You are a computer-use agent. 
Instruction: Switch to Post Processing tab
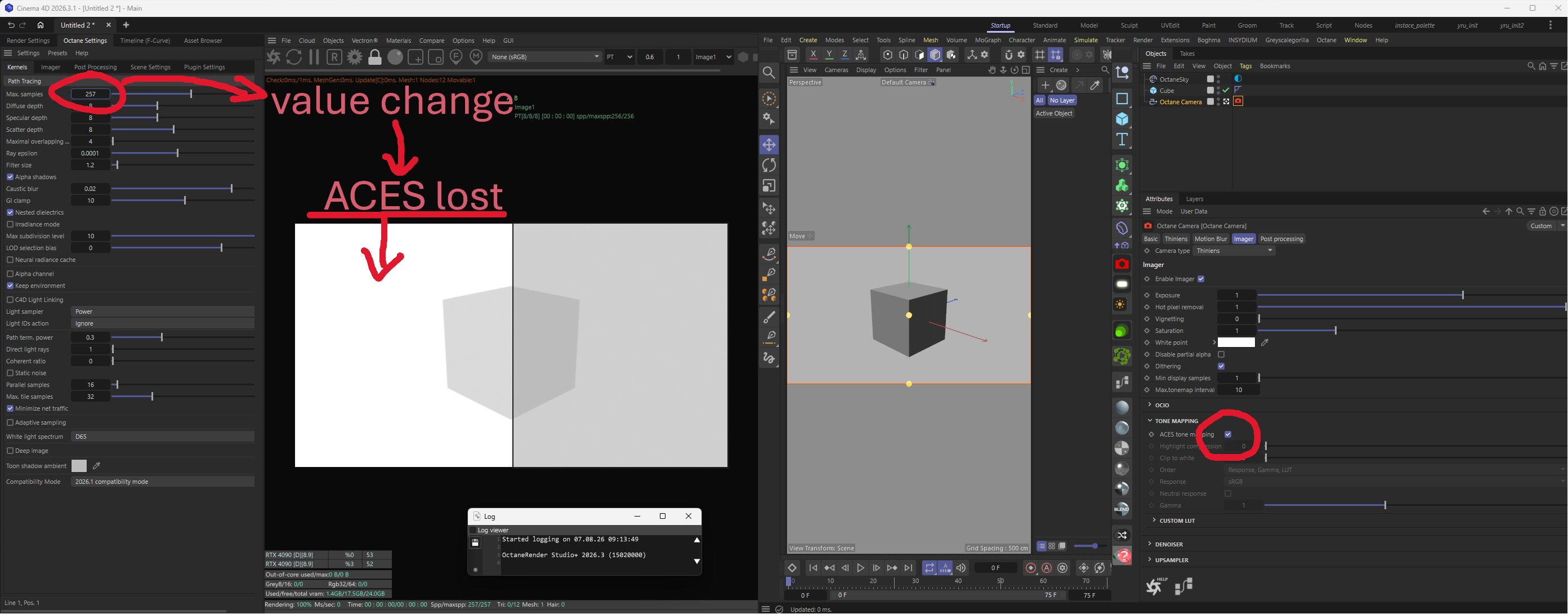pos(95,67)
